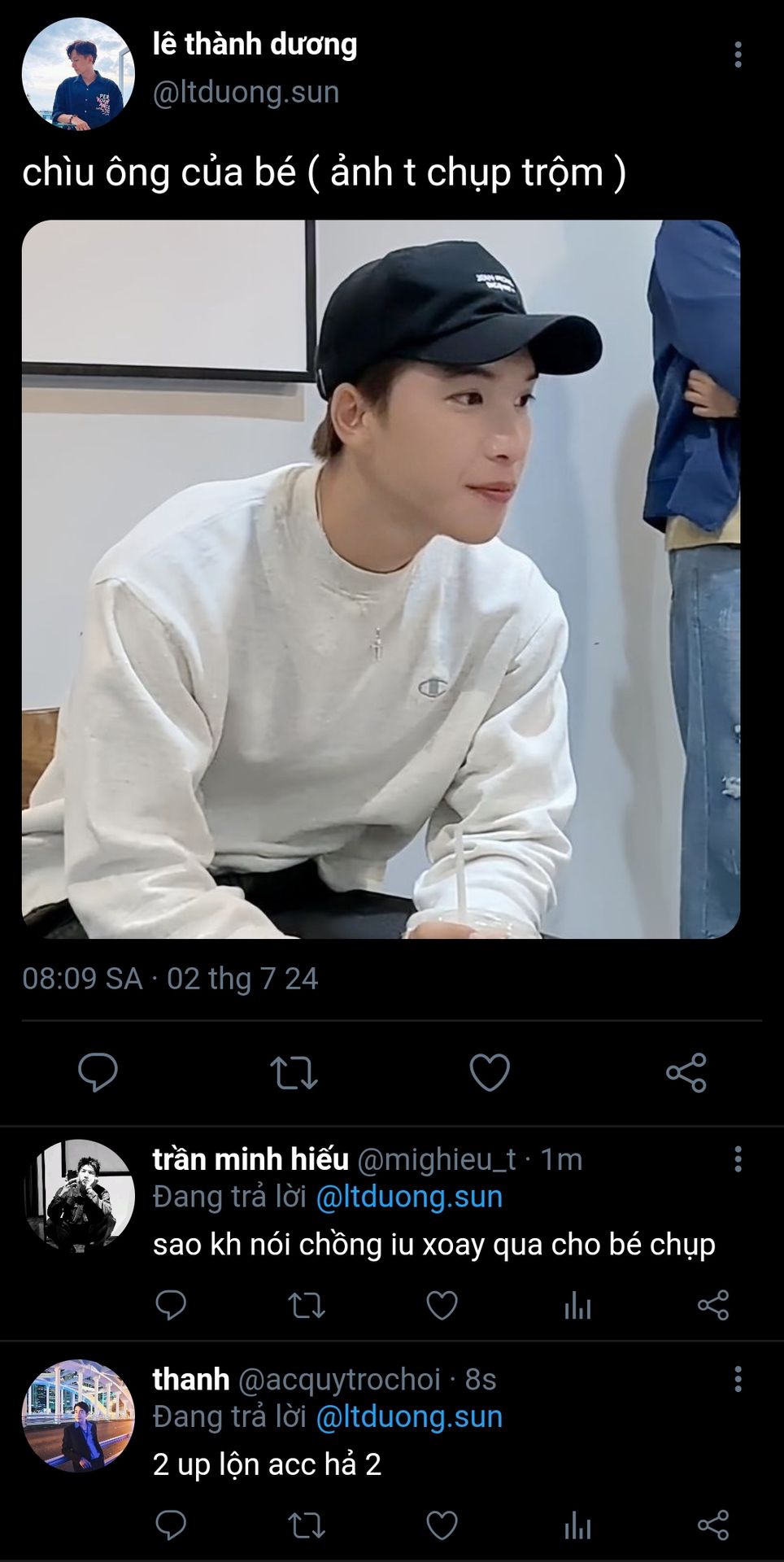View analytics for thanh's reply

click(577, 1525)
